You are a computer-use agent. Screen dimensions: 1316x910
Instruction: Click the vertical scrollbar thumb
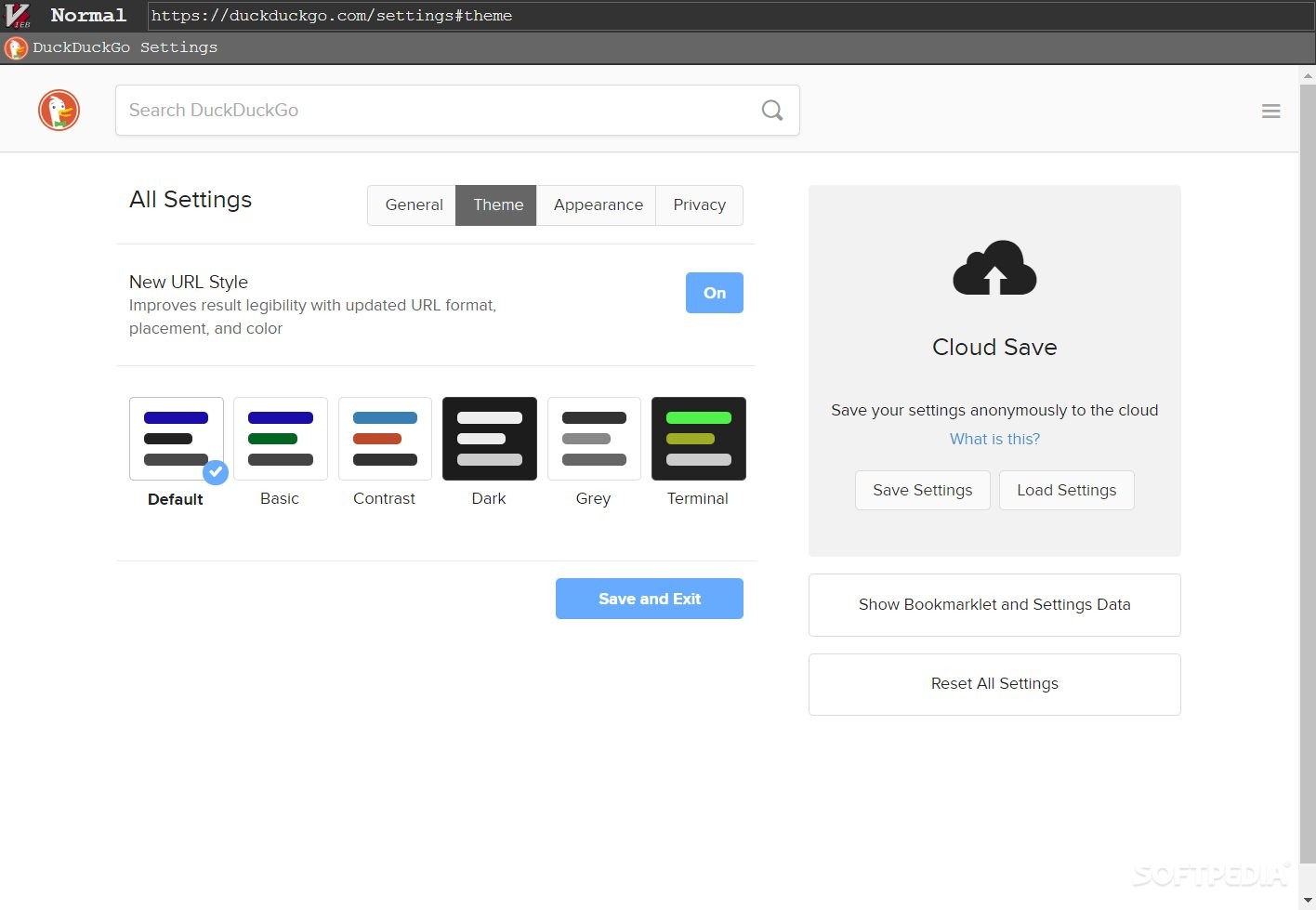[x=1308, y=474]
